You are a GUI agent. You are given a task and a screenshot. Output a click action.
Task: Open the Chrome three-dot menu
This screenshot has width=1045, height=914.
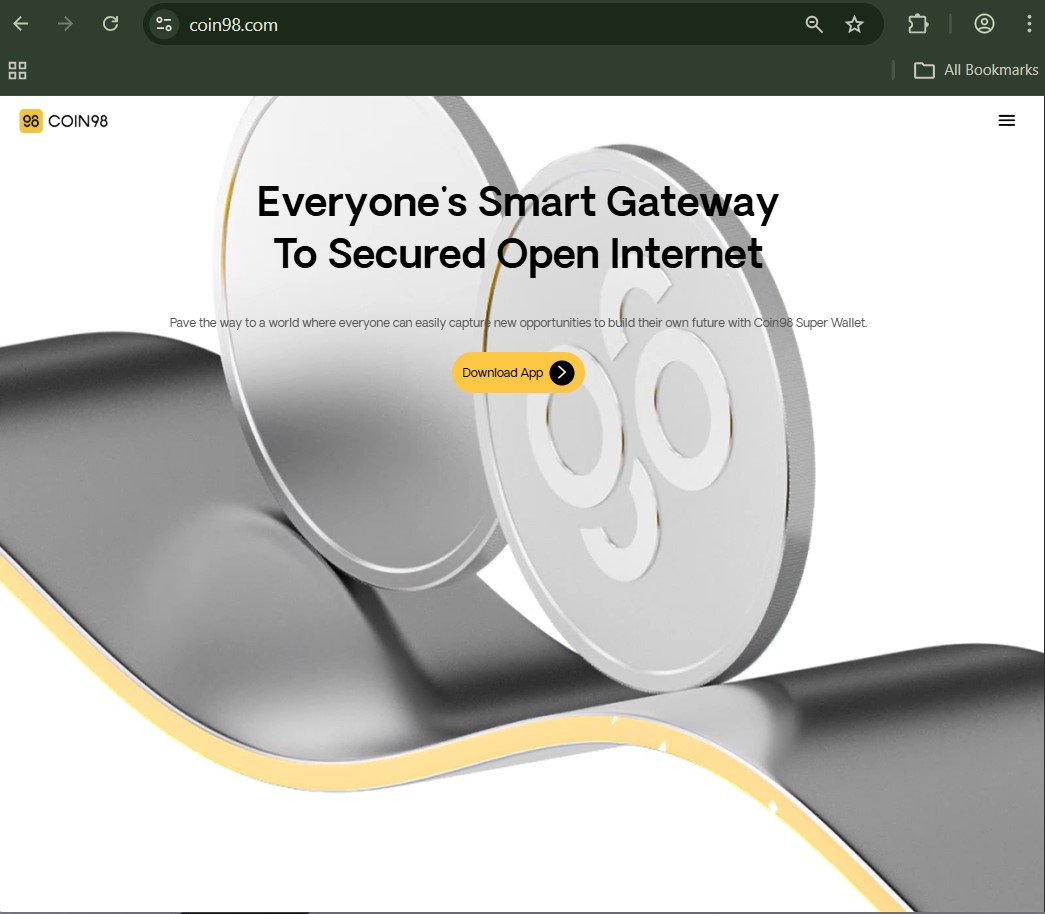1029,23
